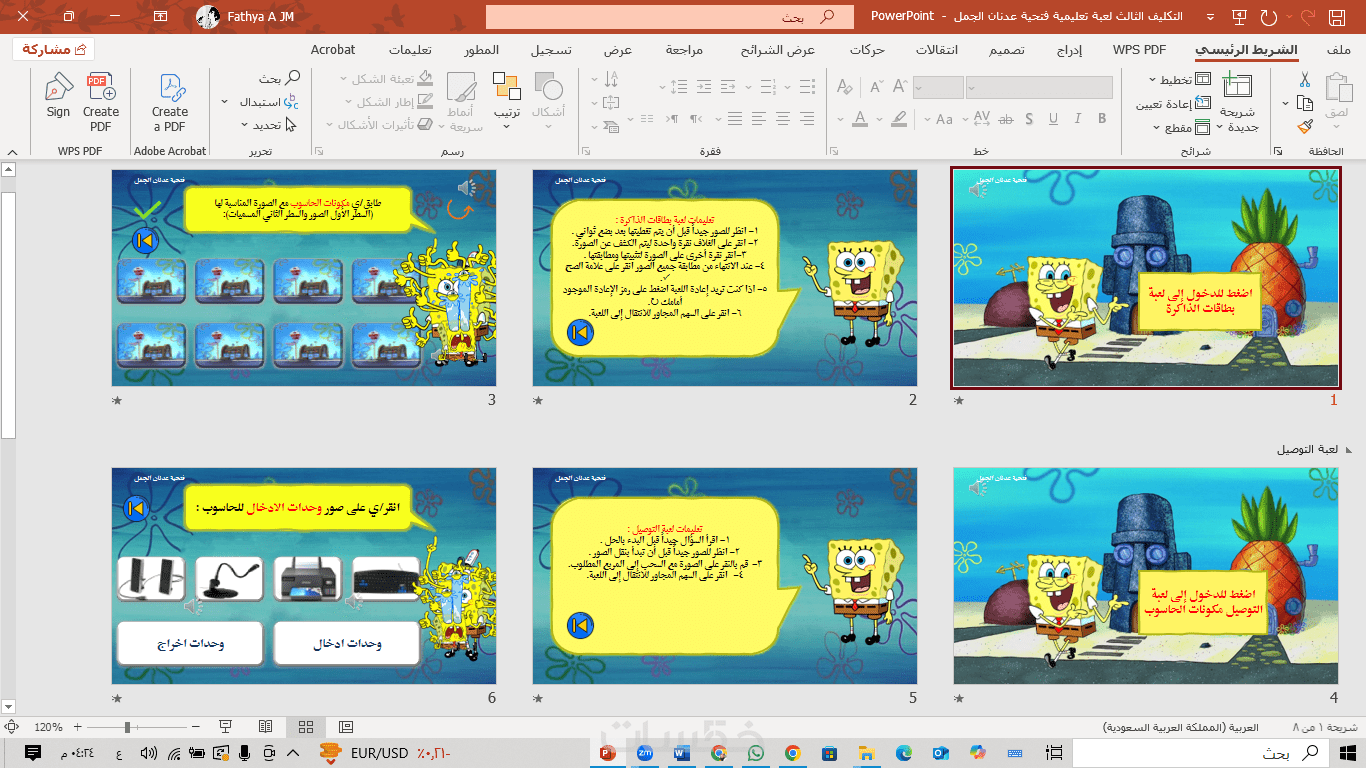1366x768 pixels.
Task: Click the 120% zoom level
Action: [48, 727]
